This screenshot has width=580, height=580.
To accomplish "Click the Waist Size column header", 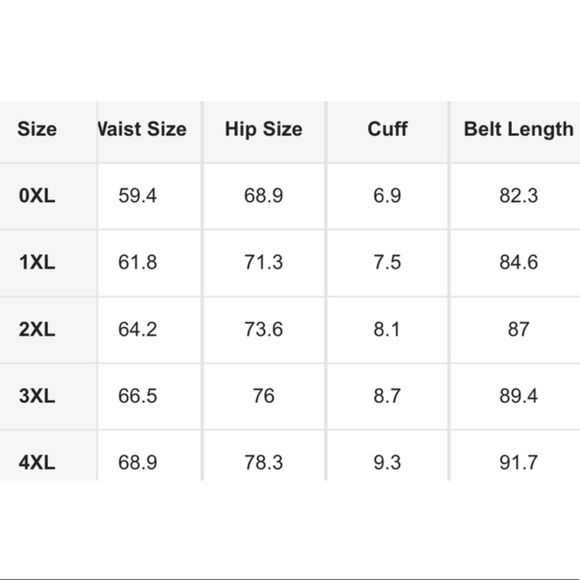I will (142, 129).
